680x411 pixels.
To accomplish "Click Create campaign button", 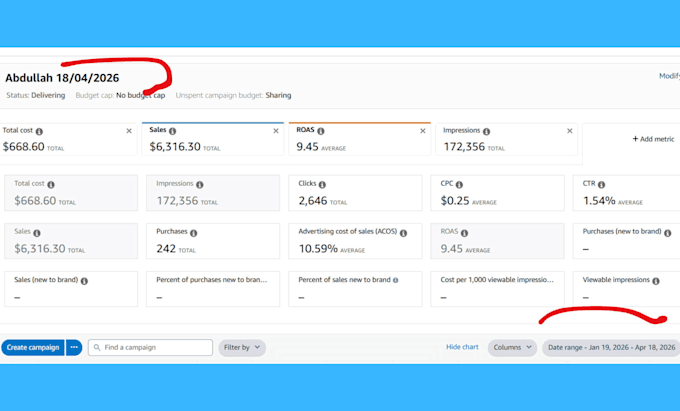I will [x=33, y=347].
